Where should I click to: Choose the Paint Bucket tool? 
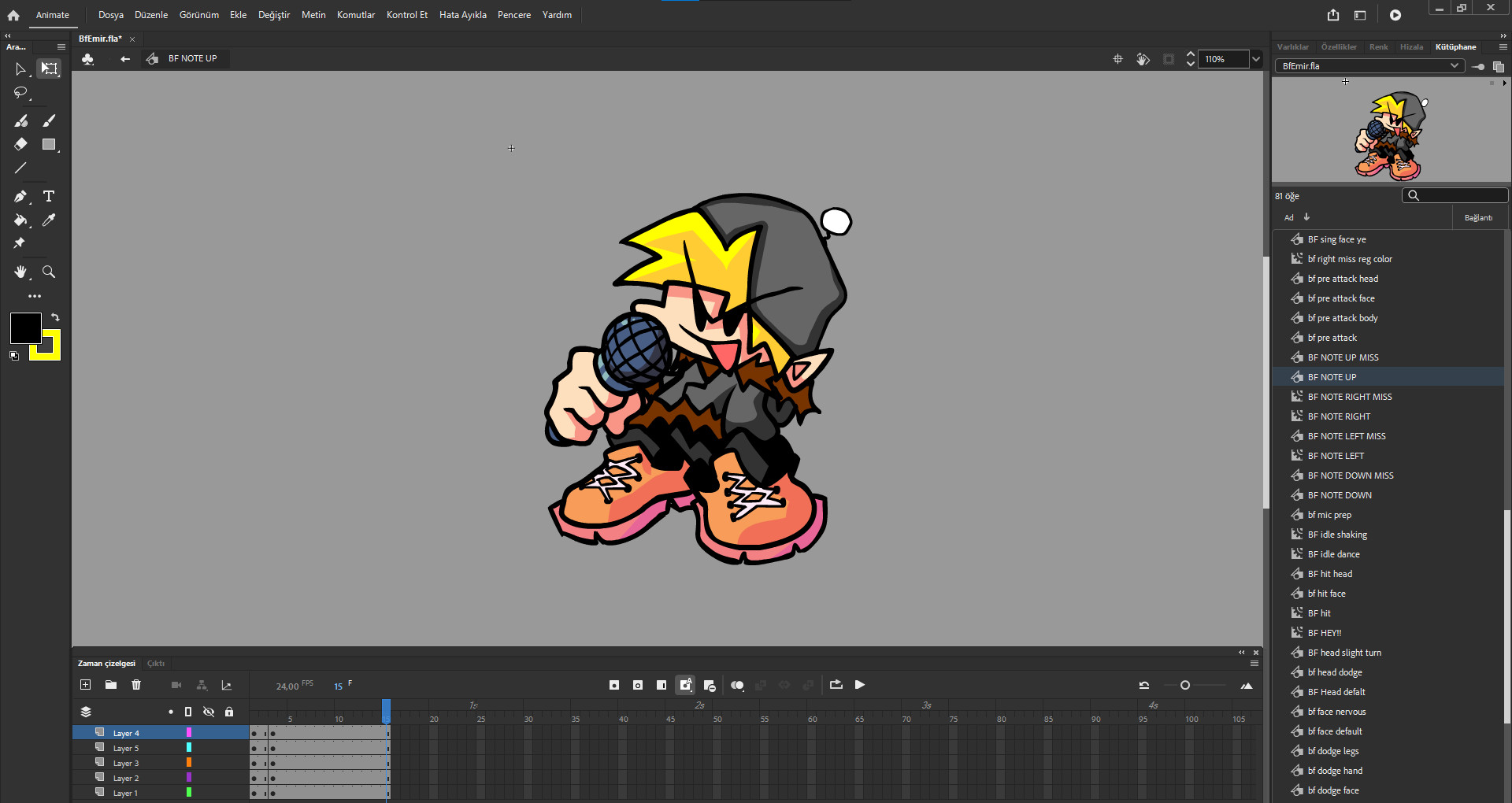click(20, 220)
